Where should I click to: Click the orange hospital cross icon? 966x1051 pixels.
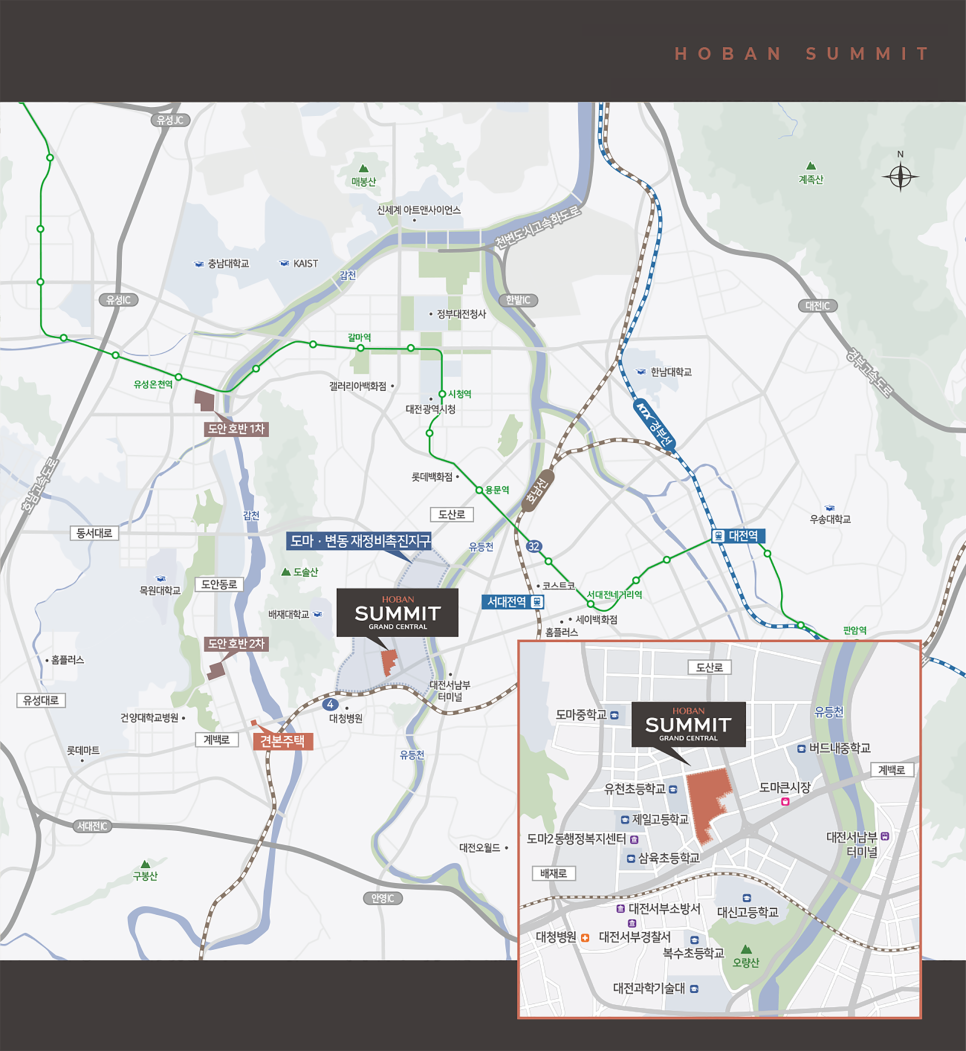(585, 938)
